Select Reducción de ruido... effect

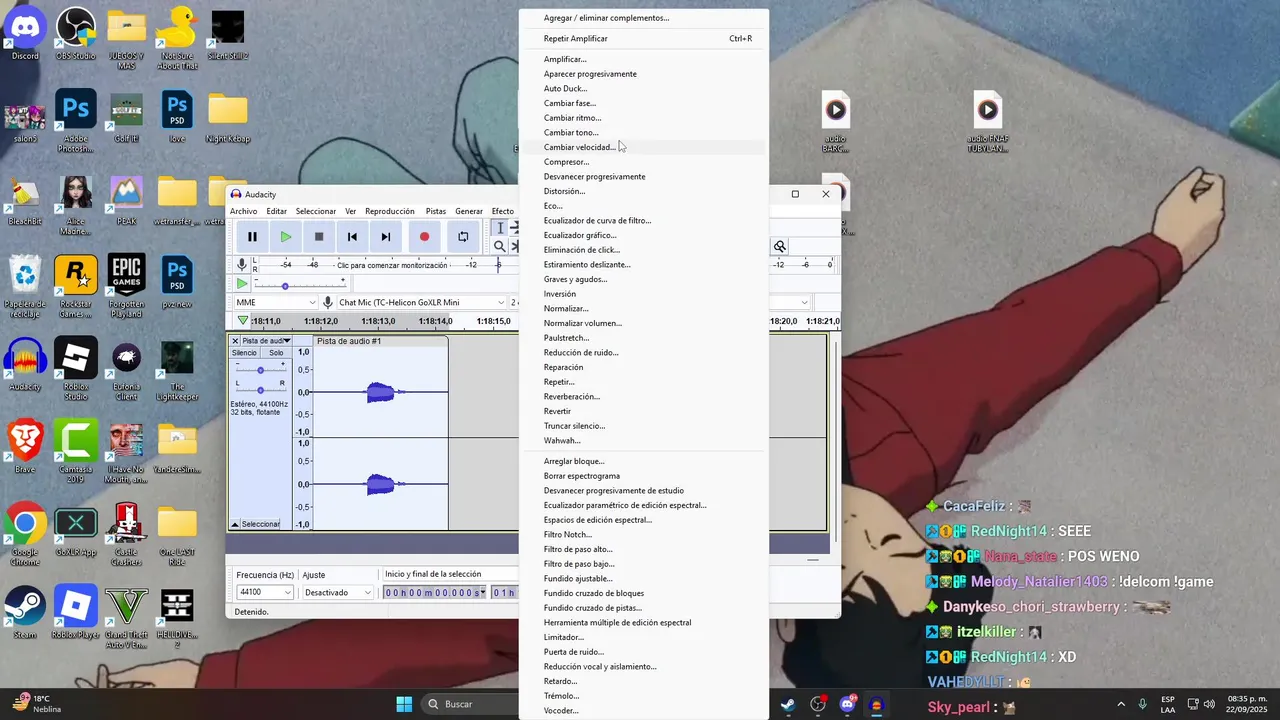(644, 352)
